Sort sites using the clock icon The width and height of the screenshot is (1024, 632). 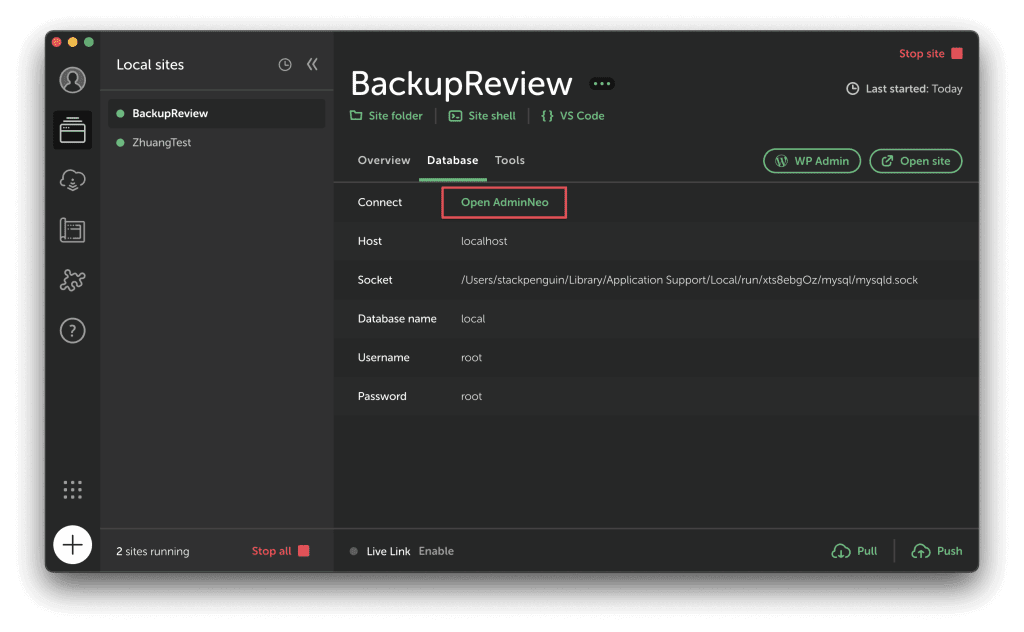click(285, 65)
